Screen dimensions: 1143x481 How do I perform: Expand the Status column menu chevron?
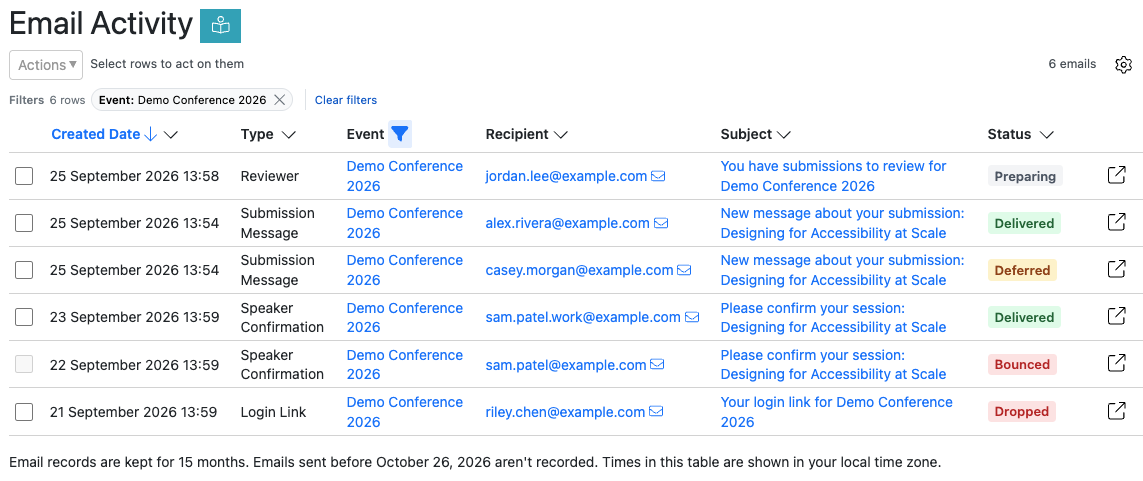click(1047, 135)
